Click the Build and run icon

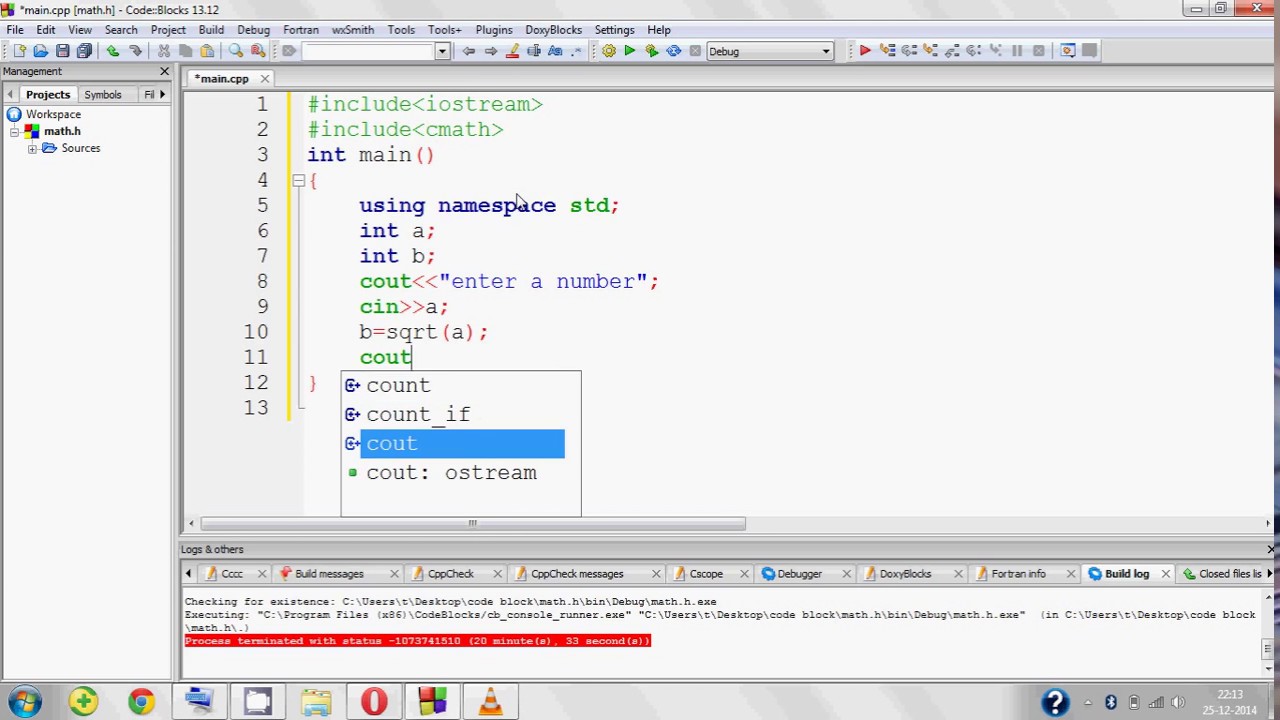(x=652, y=51)
